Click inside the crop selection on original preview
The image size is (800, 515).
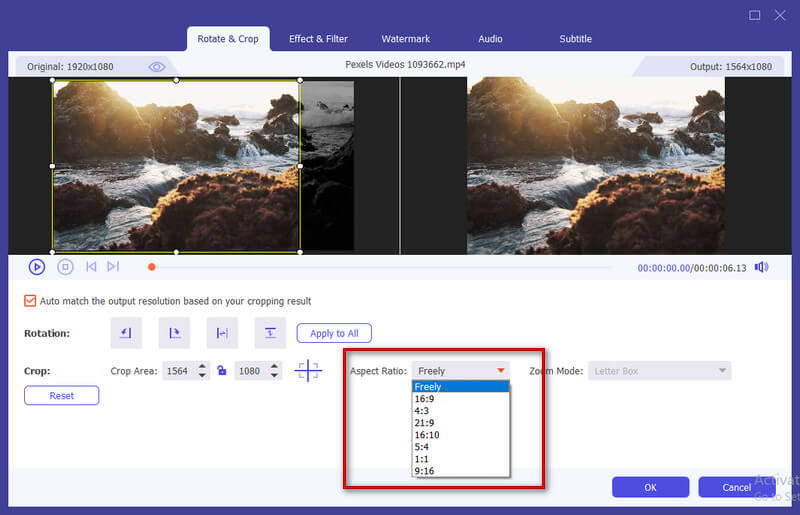click(x=176, y=166)
